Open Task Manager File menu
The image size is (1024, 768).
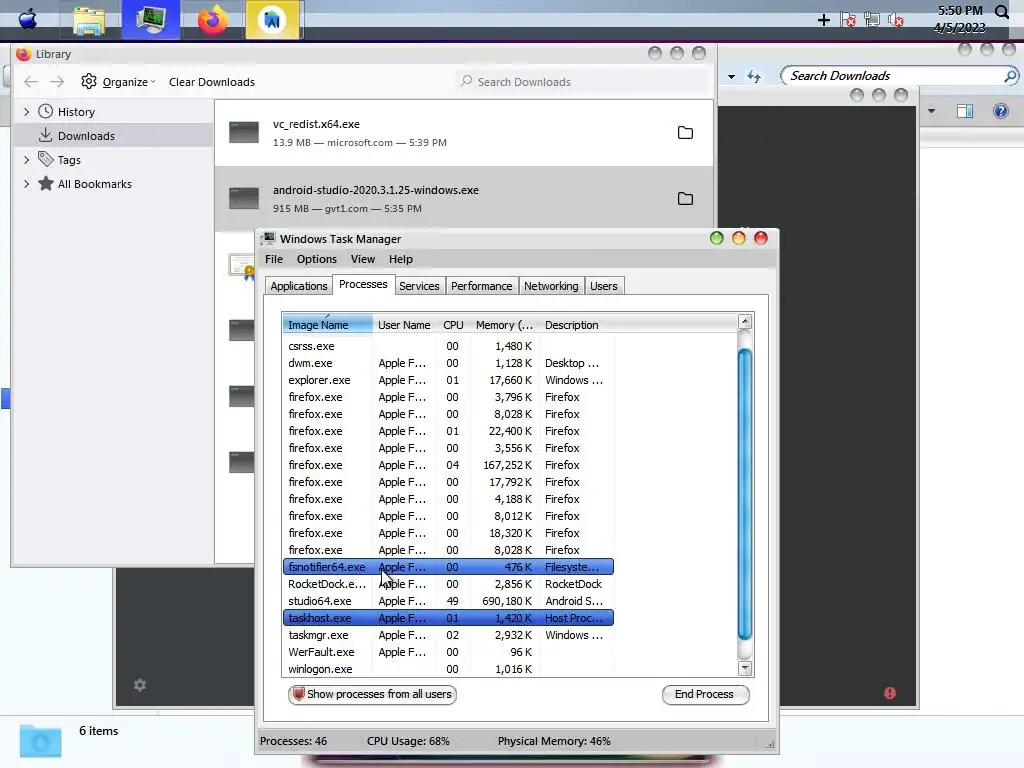click(x=274, y=259)
